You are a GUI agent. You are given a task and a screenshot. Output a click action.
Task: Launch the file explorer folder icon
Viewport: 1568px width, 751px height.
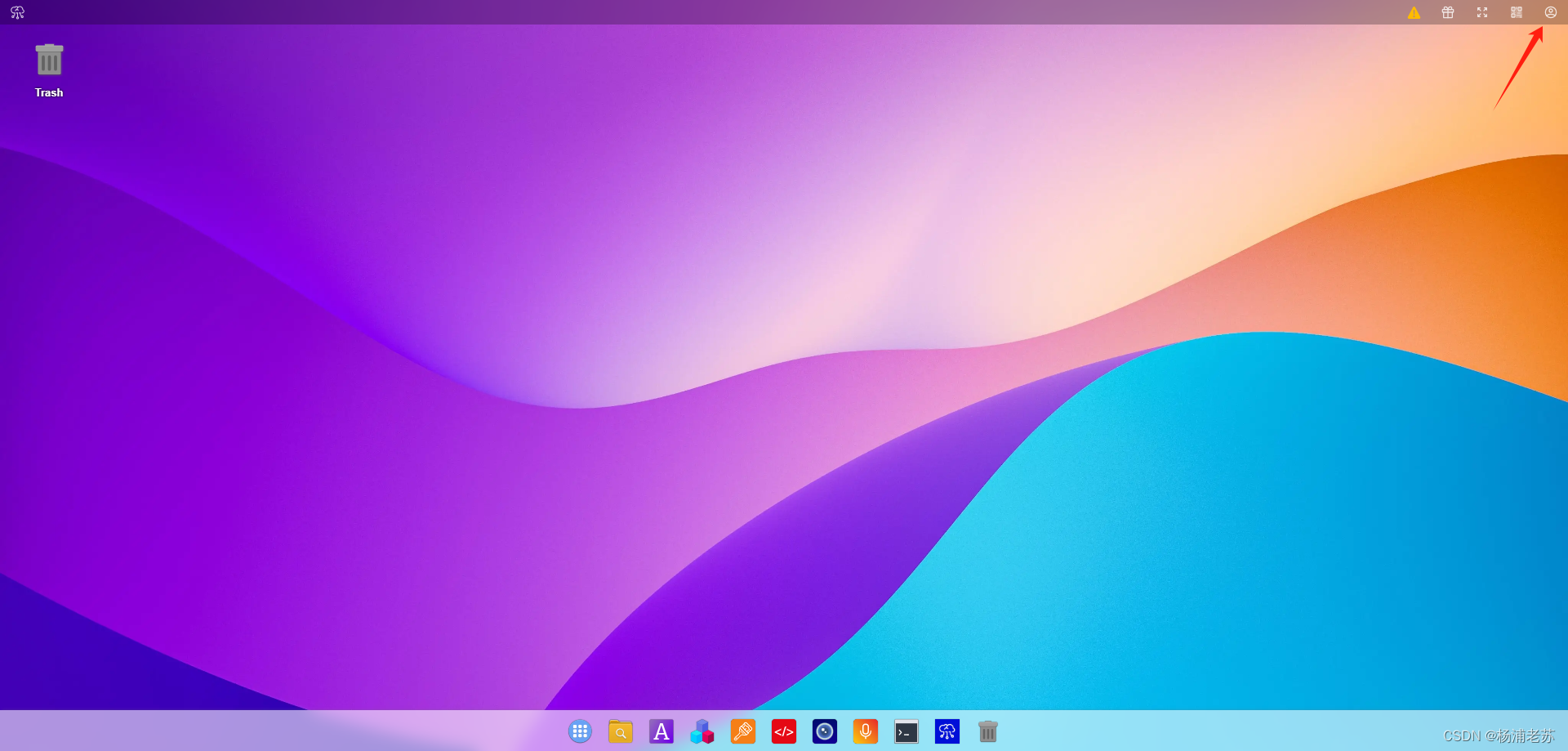point(621,731)
